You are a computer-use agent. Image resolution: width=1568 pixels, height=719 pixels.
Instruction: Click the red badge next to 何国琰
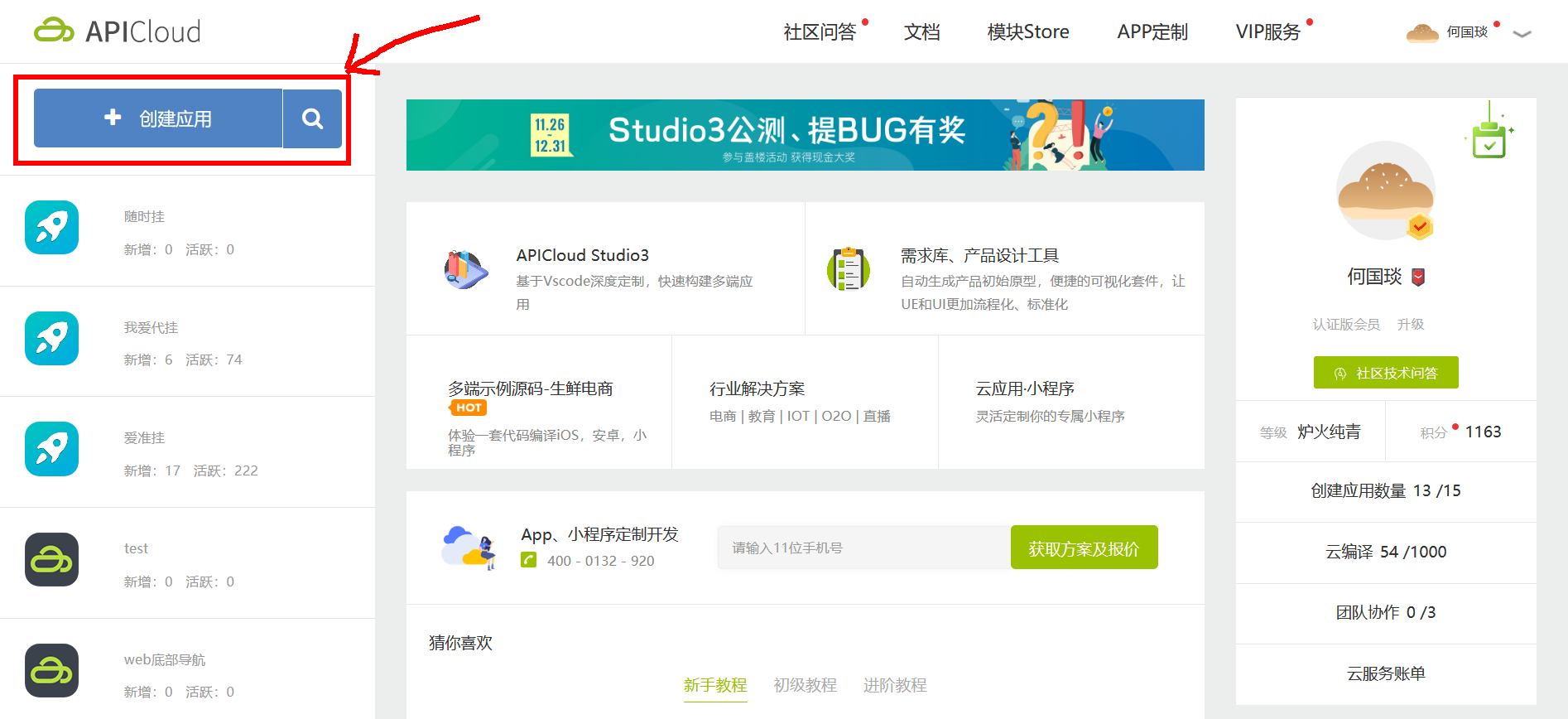click(x=1418, y=277)
